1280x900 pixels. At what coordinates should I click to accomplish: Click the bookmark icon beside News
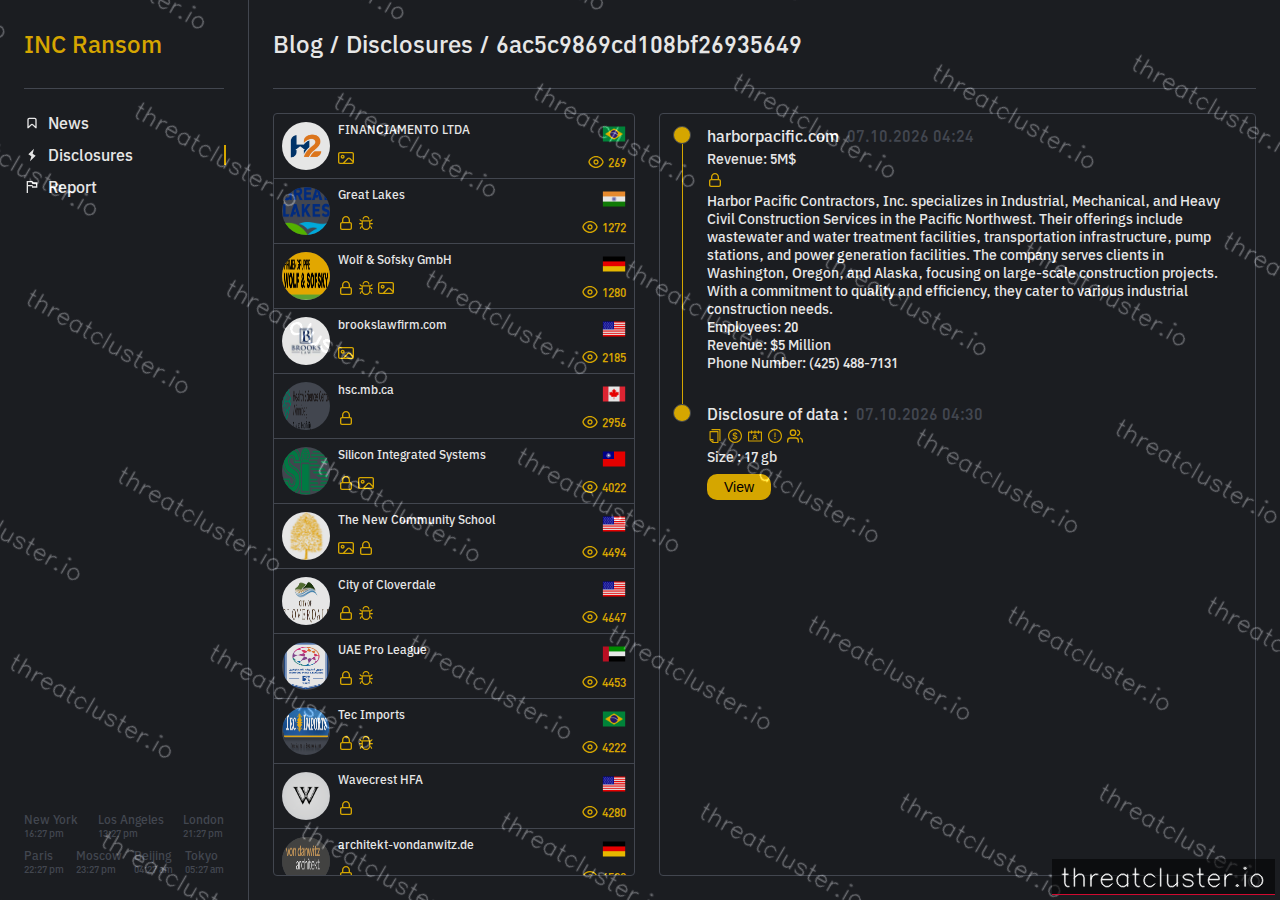(32, 123)
